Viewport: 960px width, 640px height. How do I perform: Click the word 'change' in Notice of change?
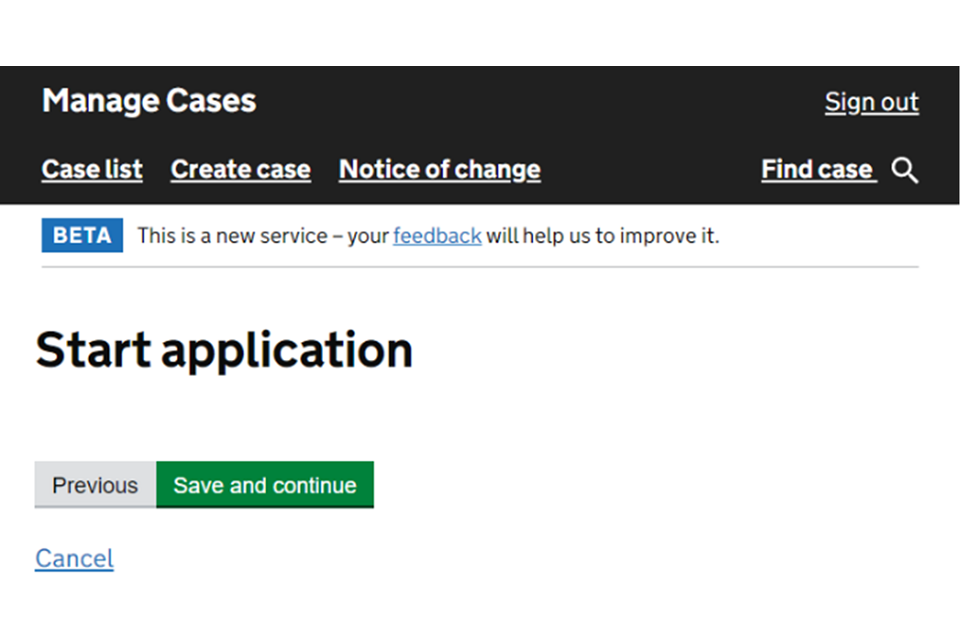pos(496,170)
